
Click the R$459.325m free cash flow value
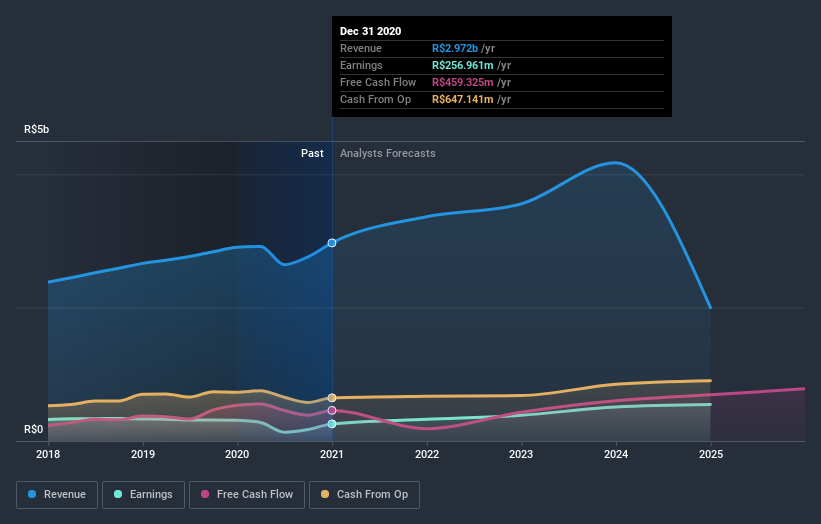[462, 82]
